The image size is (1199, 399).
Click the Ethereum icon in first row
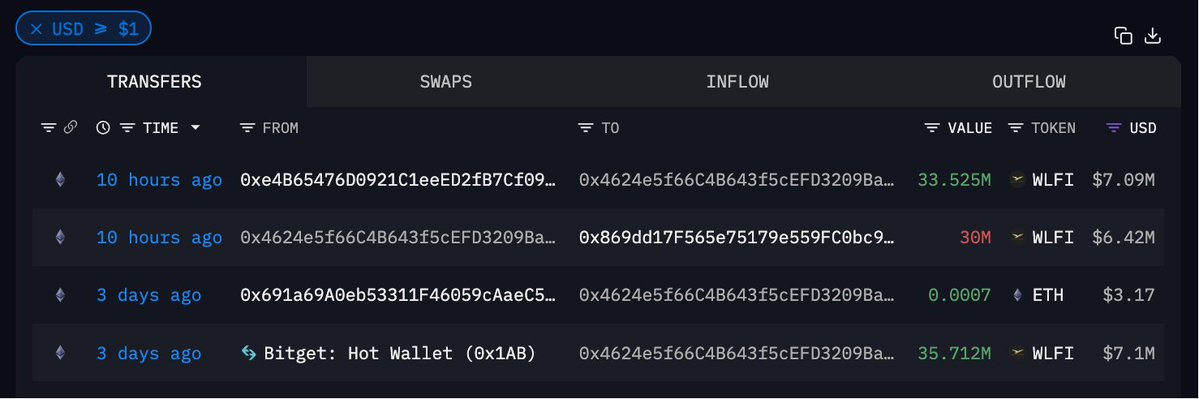[x=60, y=180]
